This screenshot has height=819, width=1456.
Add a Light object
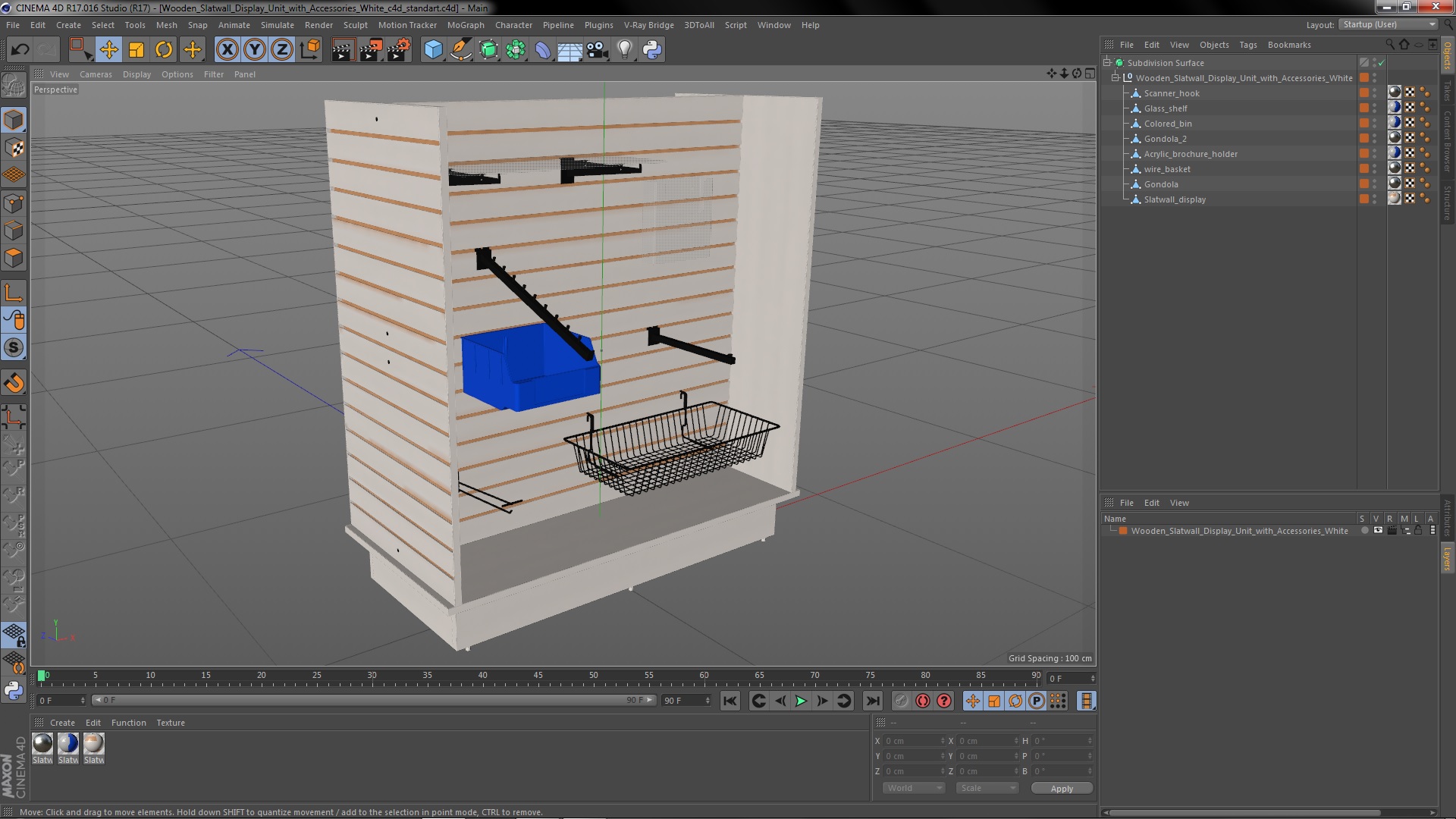625,50
